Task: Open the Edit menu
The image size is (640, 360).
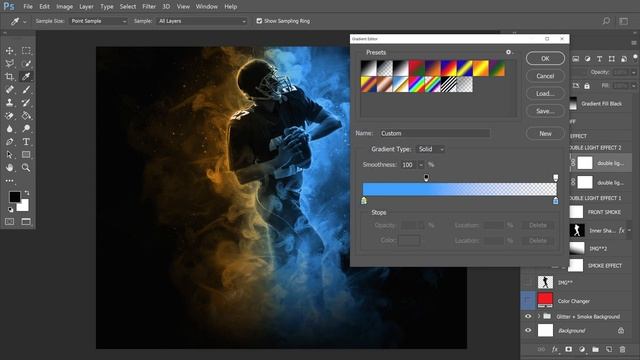Action: coord(44,7)
